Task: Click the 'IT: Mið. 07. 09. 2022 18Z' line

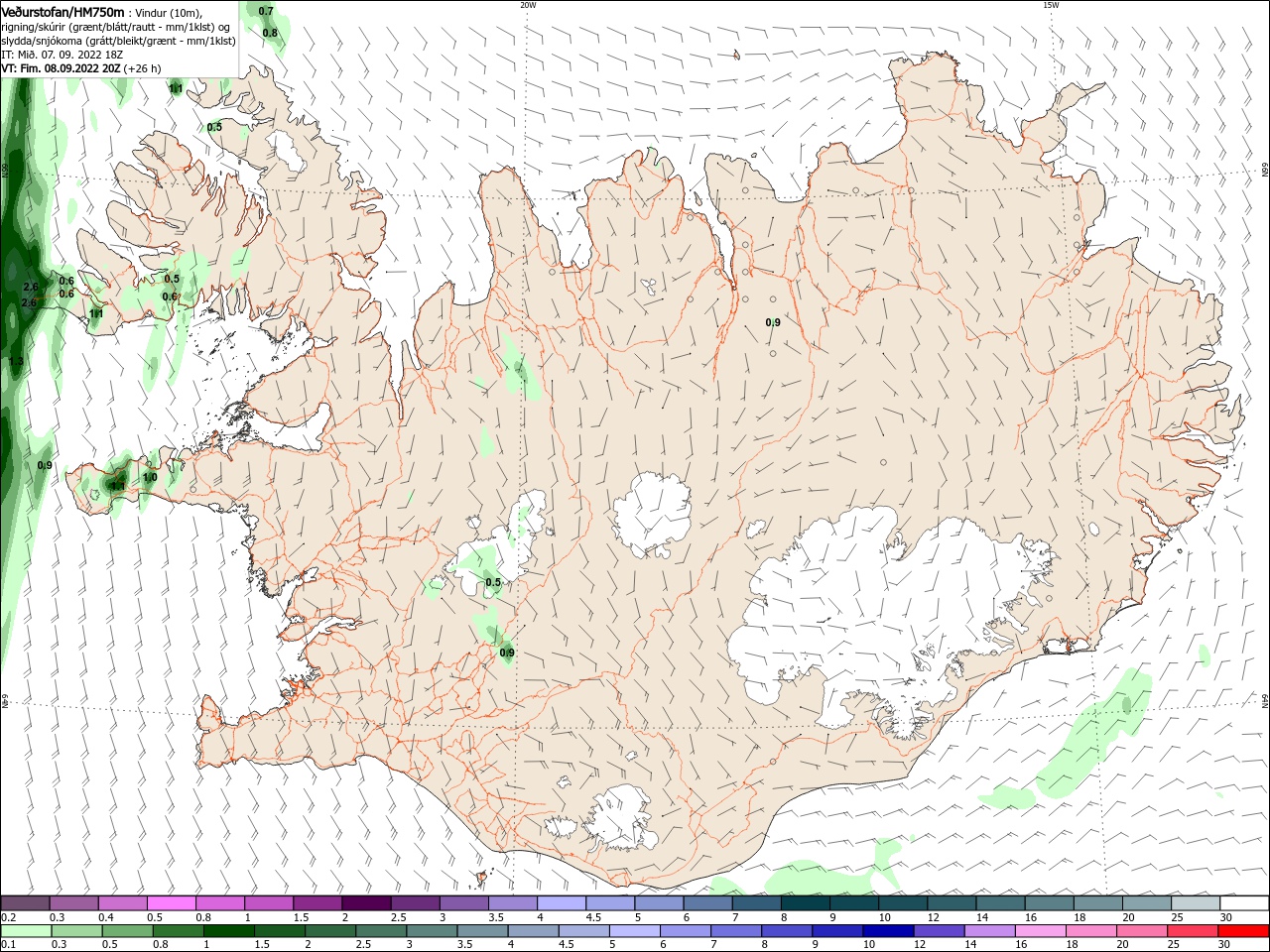Action: [62, 55]
